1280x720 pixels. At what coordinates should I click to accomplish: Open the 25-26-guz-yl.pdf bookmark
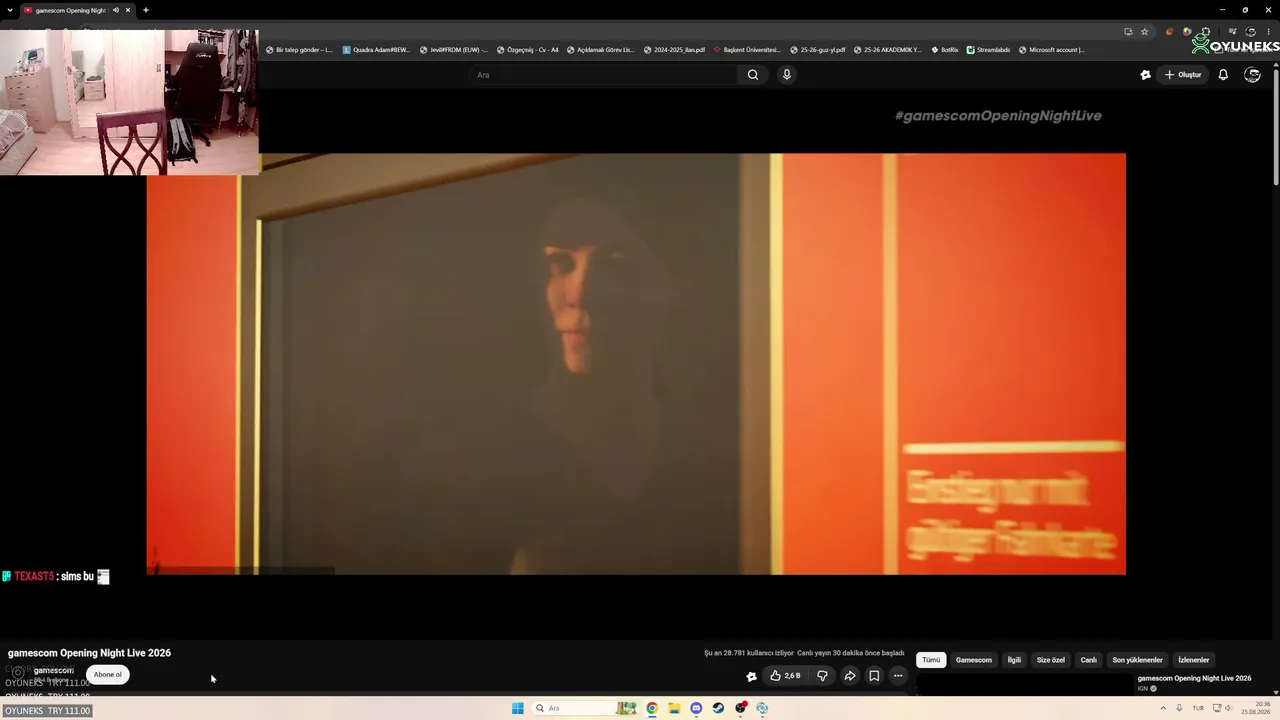click(x=818, y=50)
